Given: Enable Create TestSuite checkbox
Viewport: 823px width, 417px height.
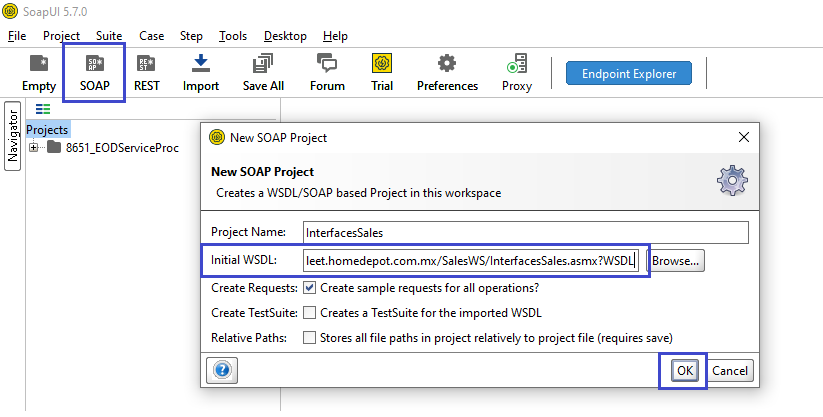Looking at the screenshot, I should 310,312.
